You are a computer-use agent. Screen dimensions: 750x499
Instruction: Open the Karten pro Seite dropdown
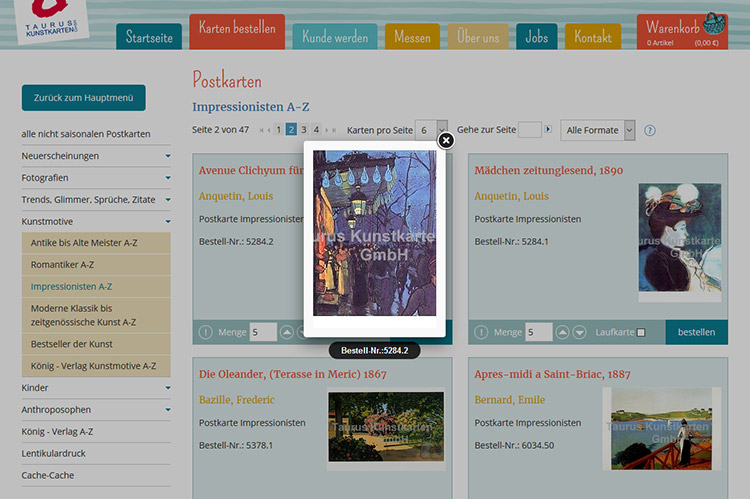tap(431, 130)
